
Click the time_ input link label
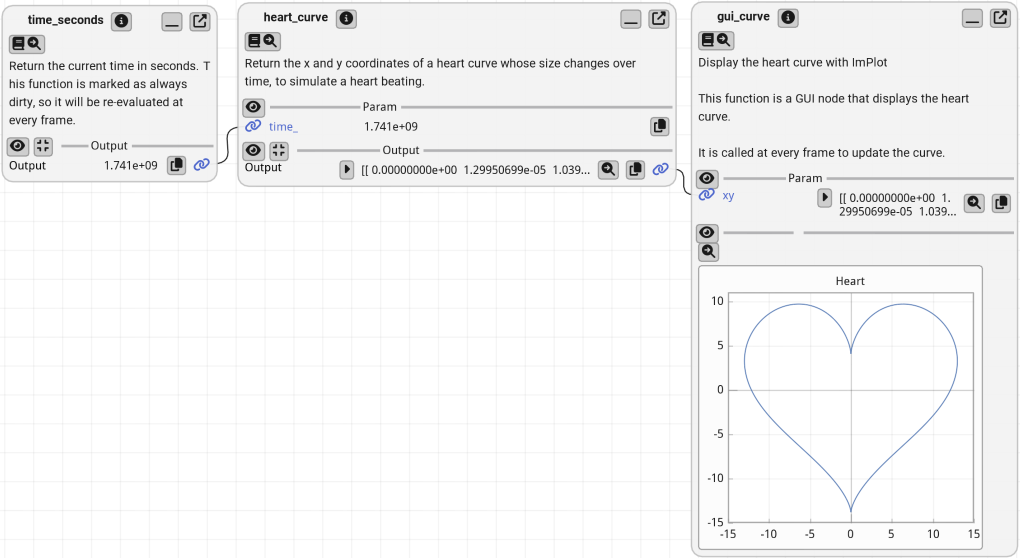click(283, 126)
